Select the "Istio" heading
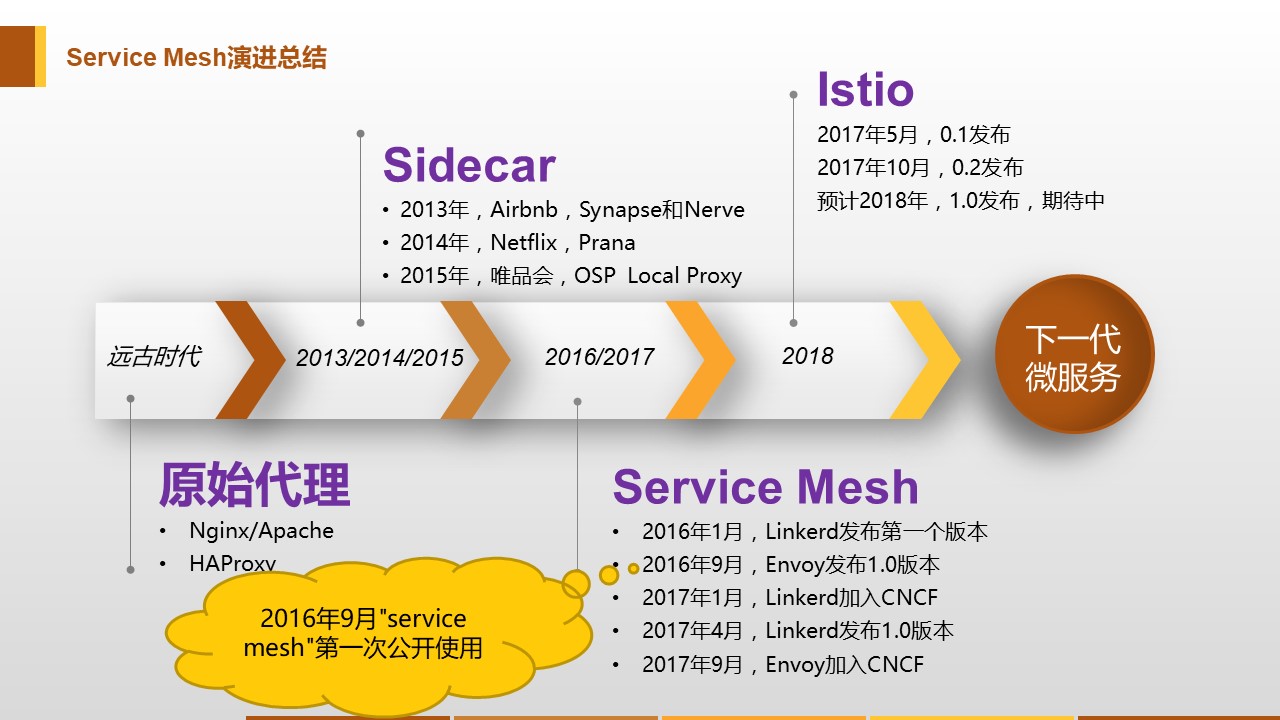 pos(865,89)
